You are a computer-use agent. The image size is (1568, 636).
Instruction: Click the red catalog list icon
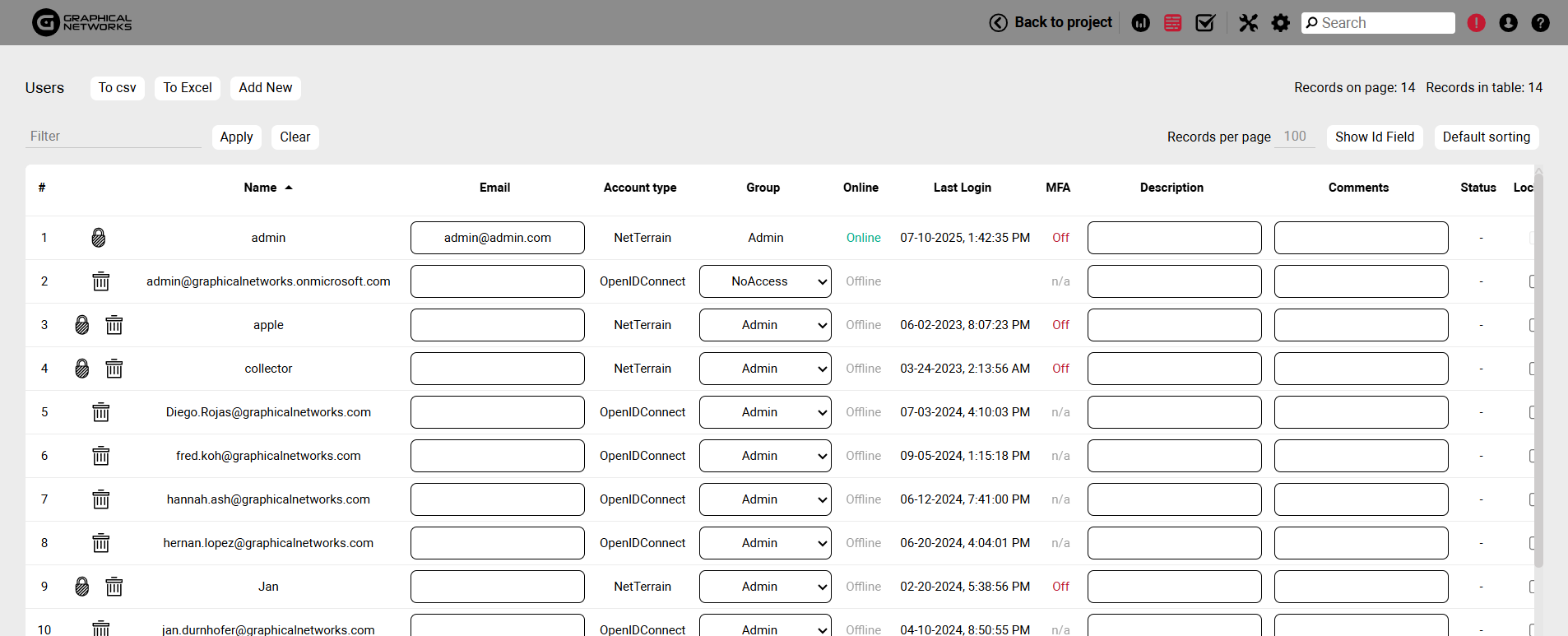click(x=1172, y=23)
